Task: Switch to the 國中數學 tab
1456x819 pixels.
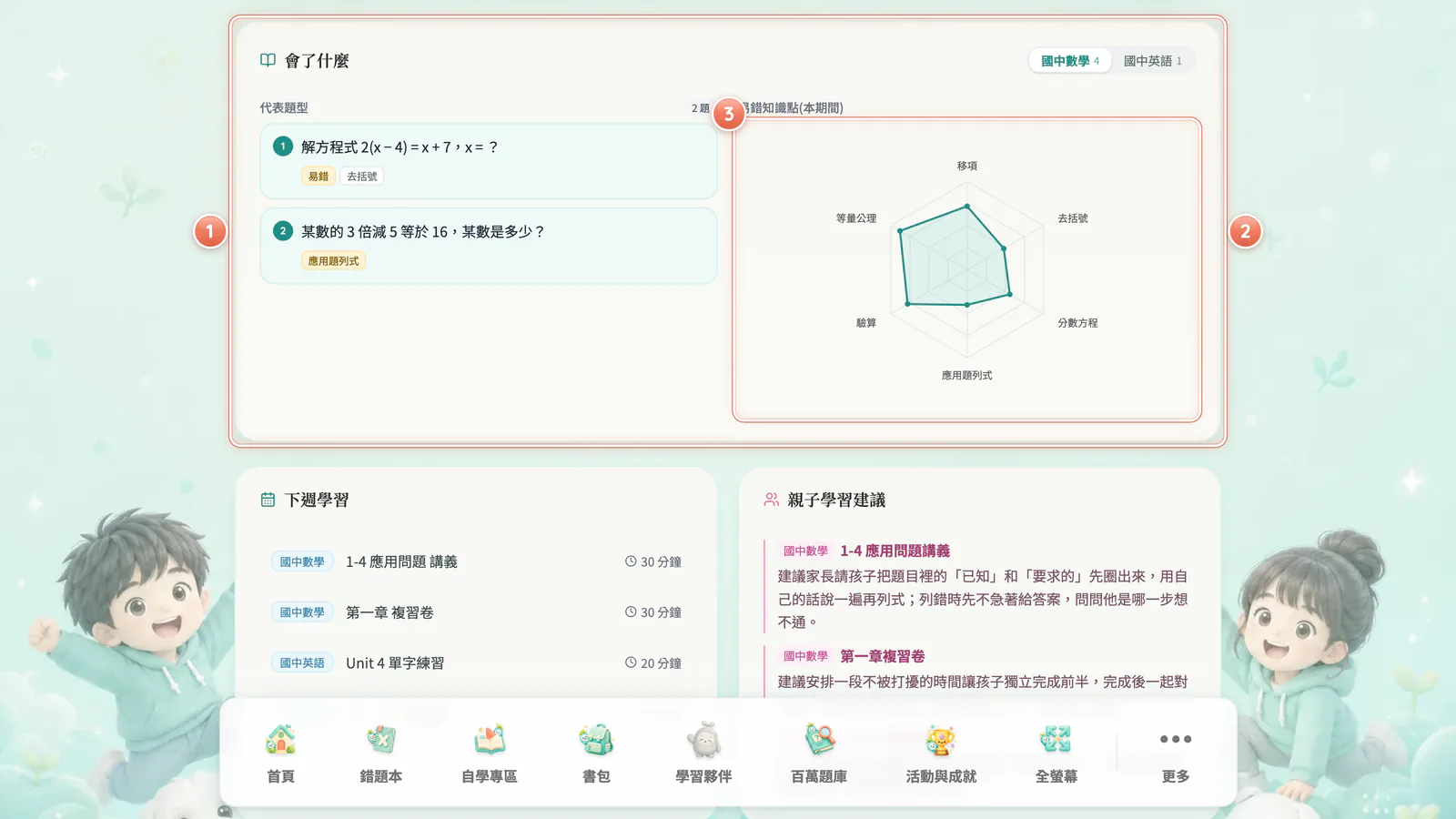Action: (1070, 61)
